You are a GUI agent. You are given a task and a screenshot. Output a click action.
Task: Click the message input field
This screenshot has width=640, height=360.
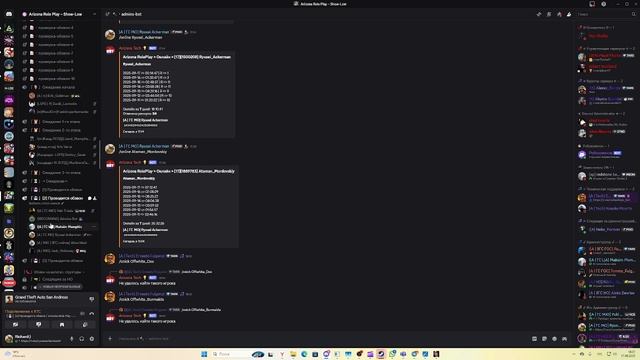pyautogui.click(x=322, y=338)
